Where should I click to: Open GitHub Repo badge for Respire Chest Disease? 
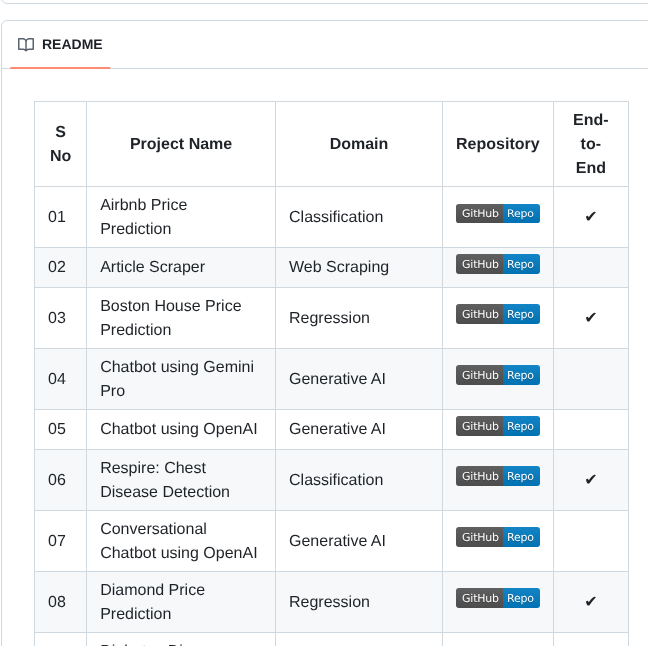coord(498,476)
